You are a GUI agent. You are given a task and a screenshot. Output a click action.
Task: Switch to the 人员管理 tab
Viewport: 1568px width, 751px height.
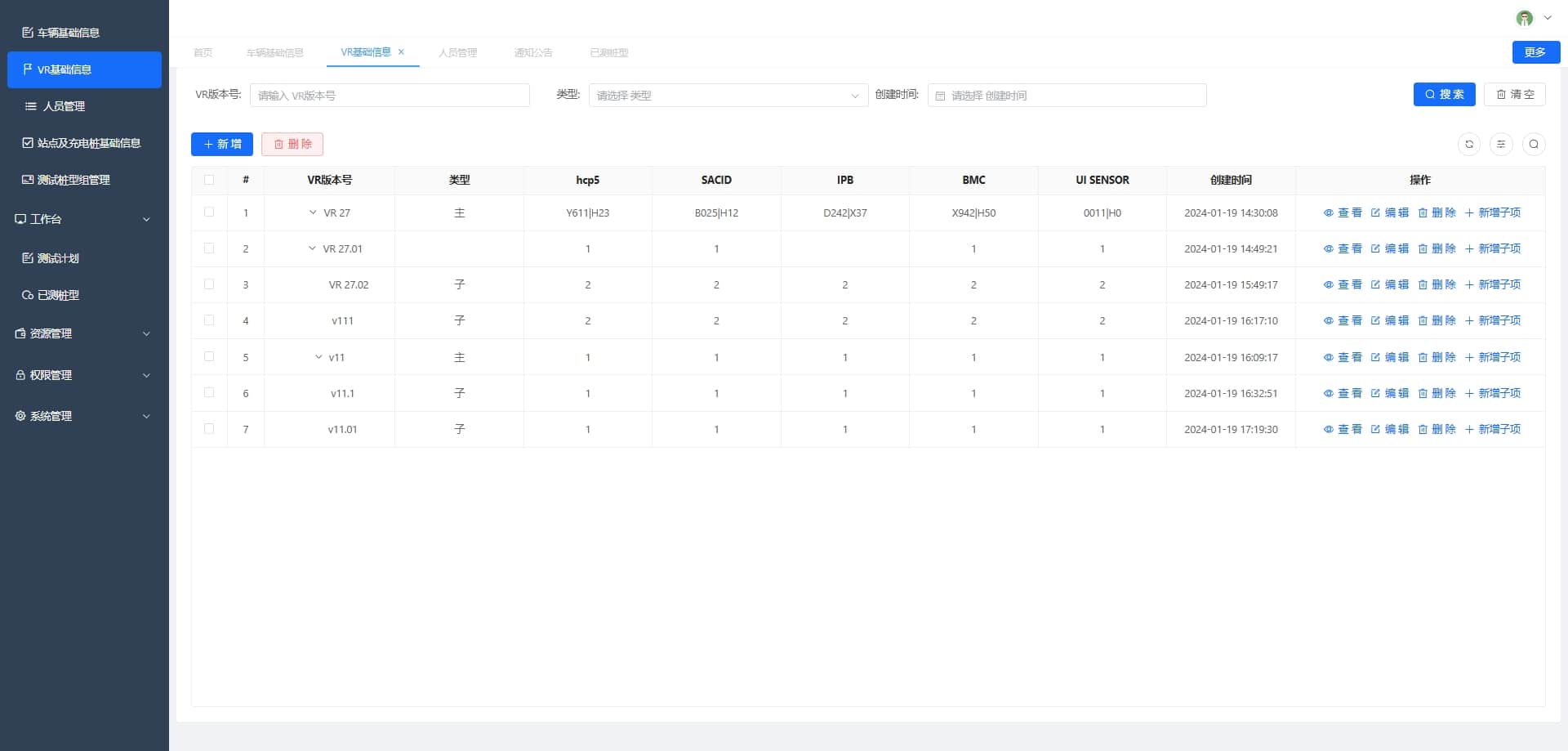click(x=457, y=52)
